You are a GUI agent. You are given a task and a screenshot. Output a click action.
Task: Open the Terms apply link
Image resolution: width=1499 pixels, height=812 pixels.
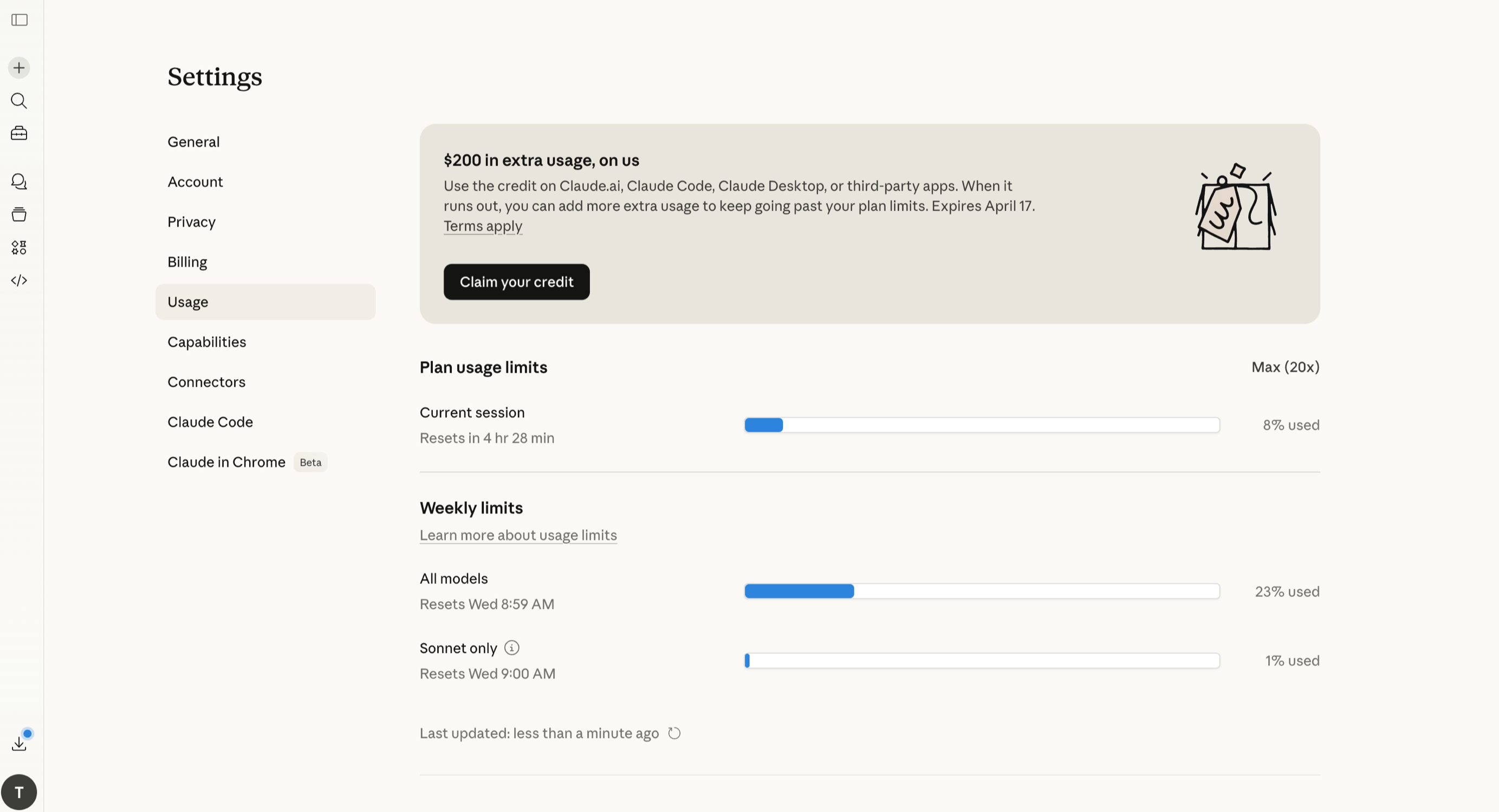pyautogui.click(x=482, y=226)
